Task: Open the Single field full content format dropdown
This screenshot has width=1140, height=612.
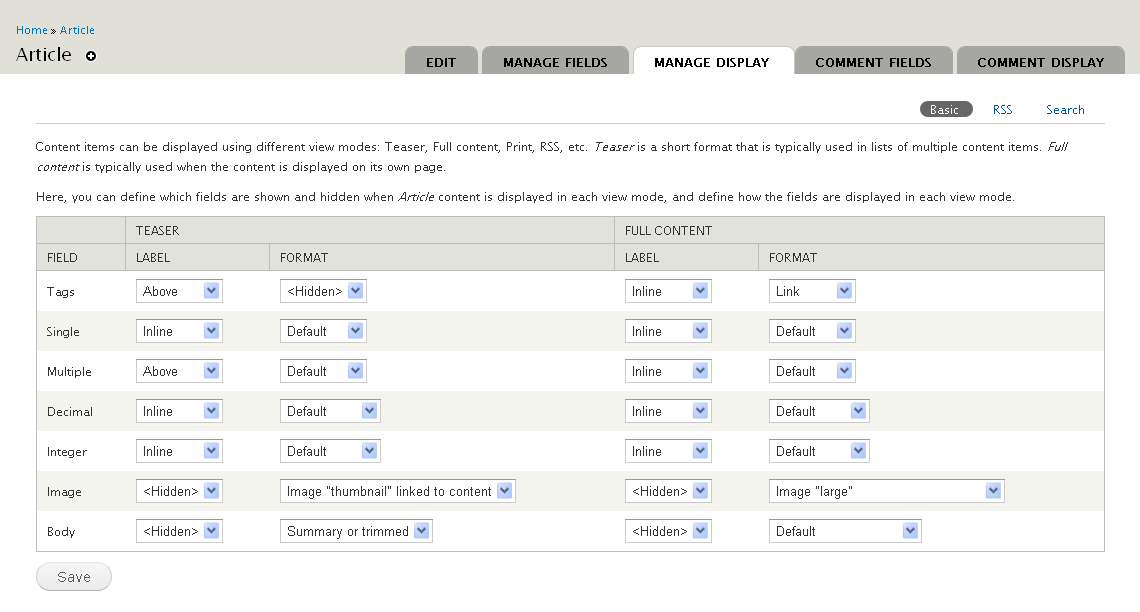Action: pyautogui.click(x=812, y=330)
